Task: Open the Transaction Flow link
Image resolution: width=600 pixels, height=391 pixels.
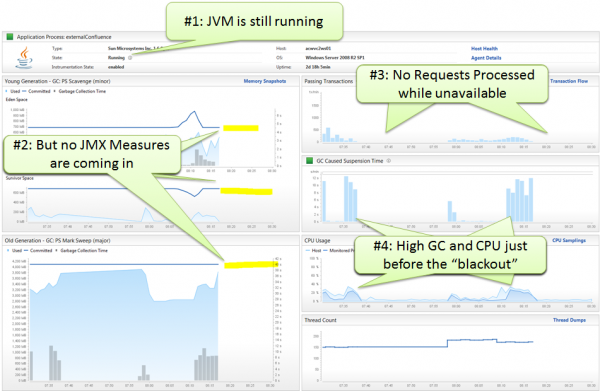Action: [569, 81]
